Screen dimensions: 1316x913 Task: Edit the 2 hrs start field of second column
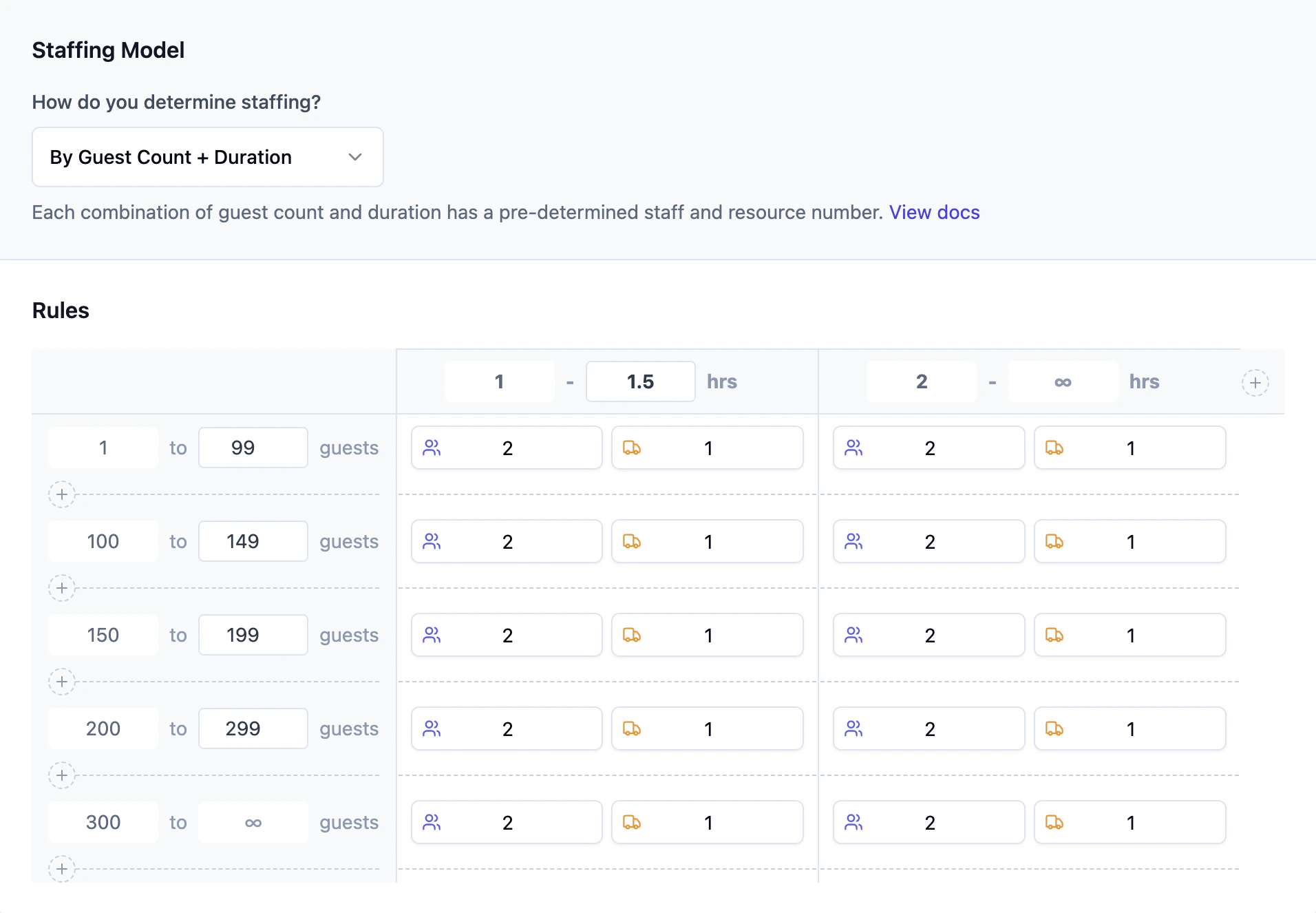[922, 381]
